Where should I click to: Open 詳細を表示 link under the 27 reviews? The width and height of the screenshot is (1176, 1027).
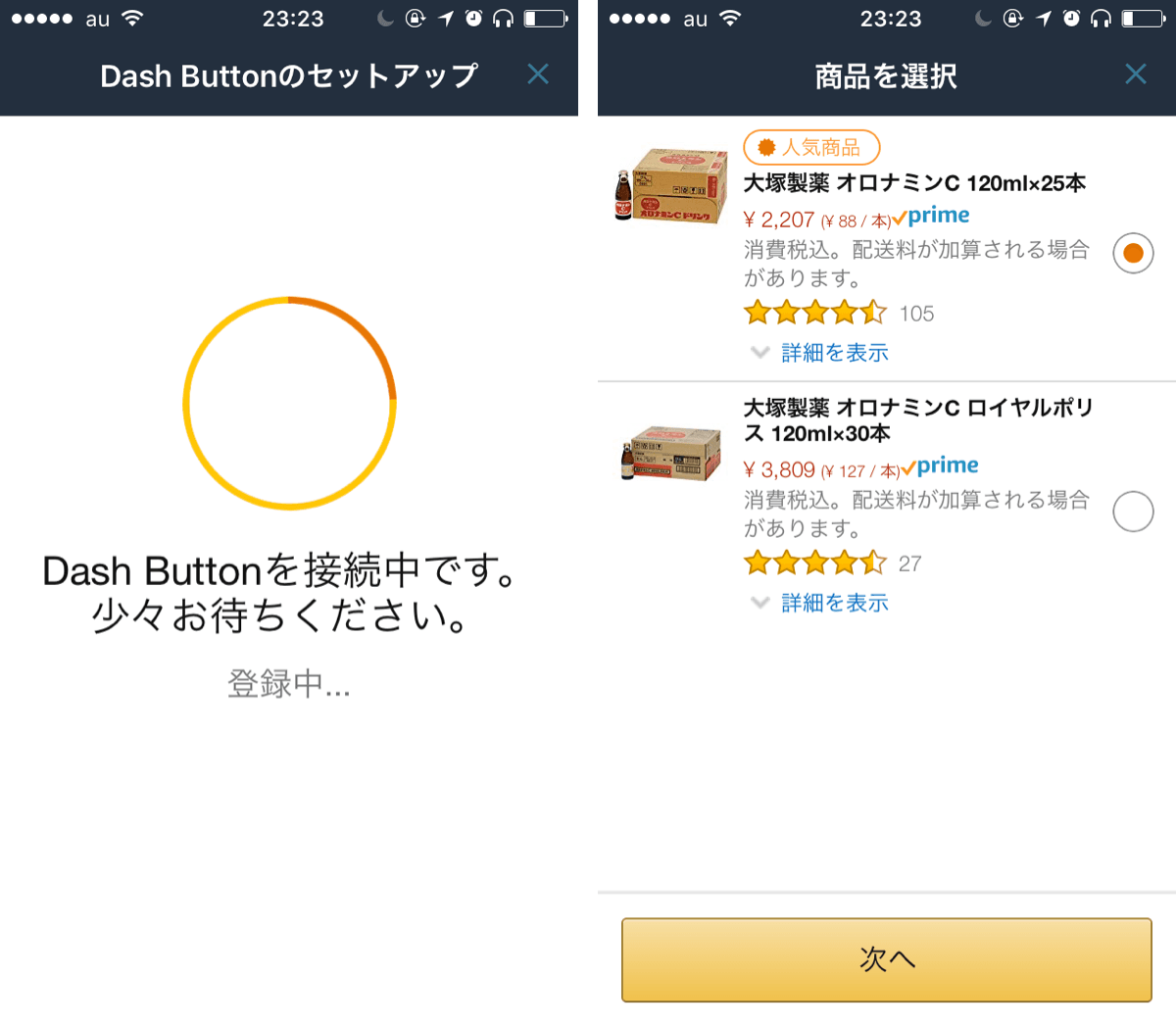(835, 603)
